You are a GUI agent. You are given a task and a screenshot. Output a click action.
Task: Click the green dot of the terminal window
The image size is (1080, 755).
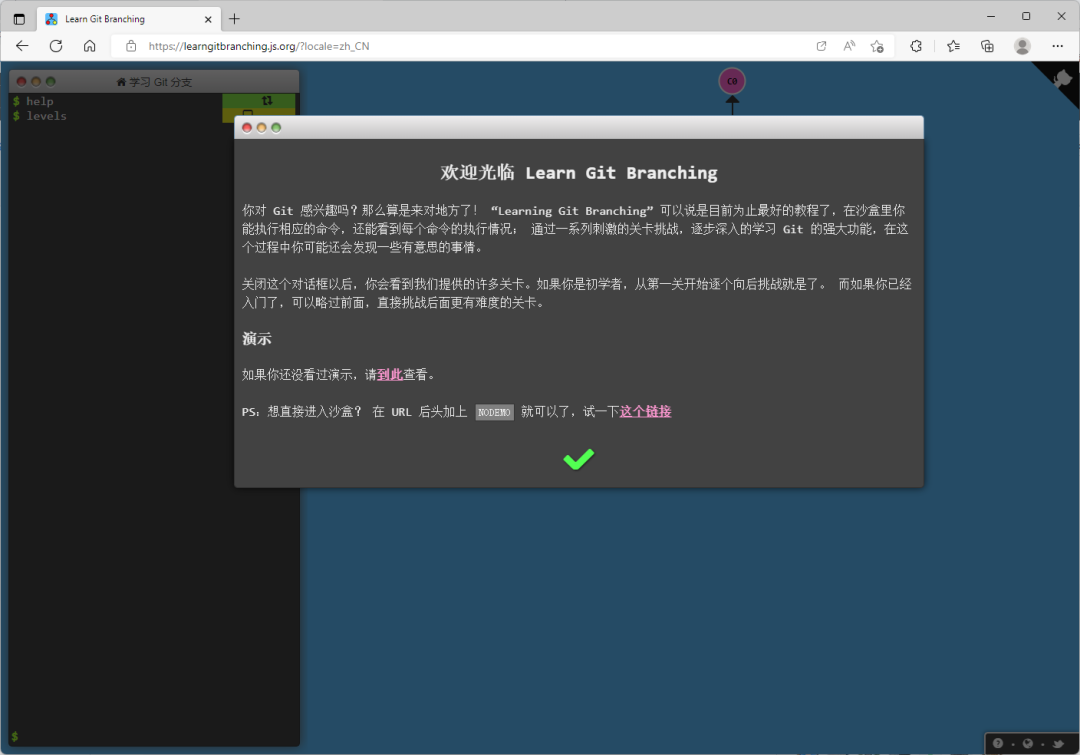click(x=50, y=81)
